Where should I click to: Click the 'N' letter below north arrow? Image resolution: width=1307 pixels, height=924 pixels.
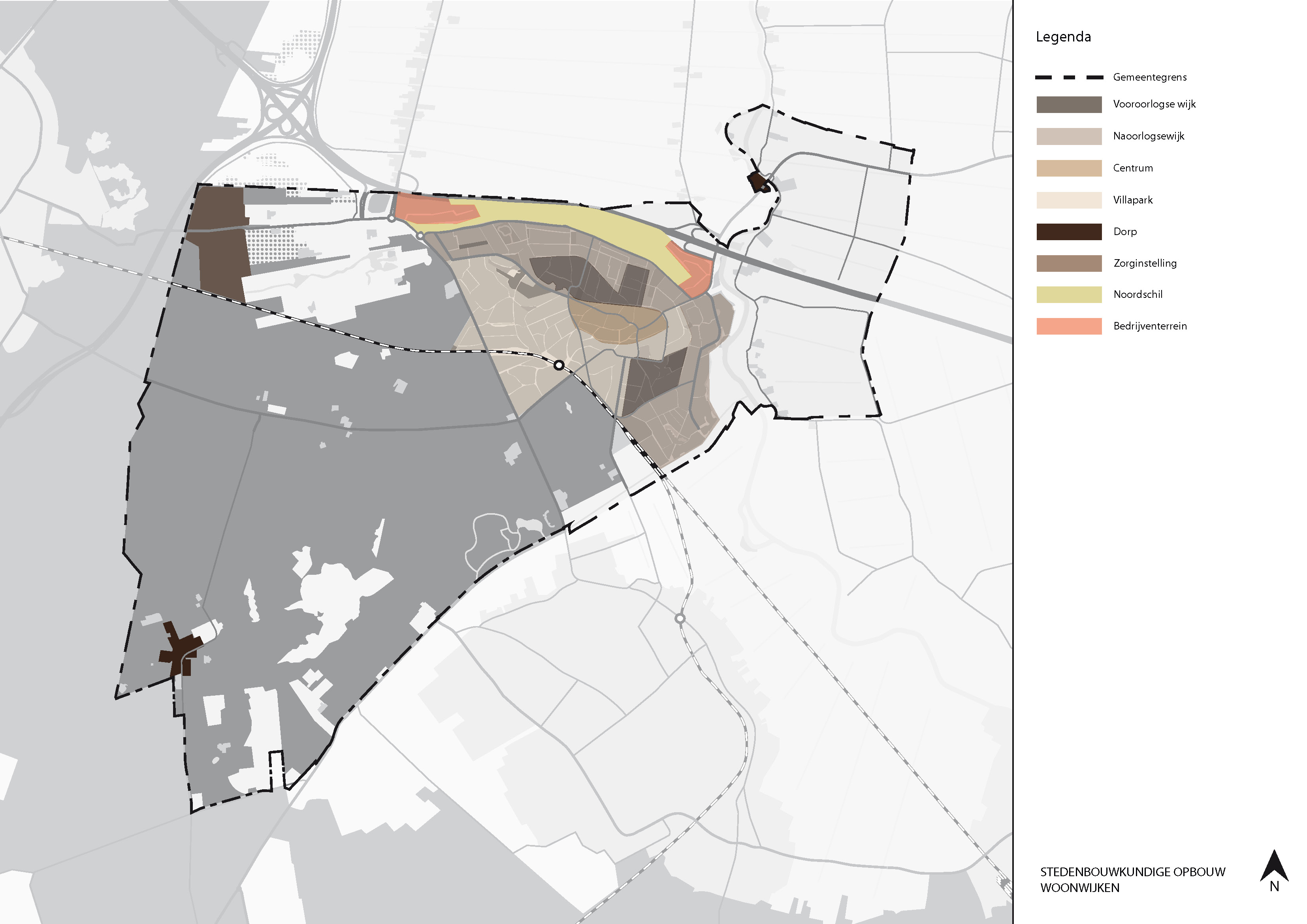point(1274,886)
